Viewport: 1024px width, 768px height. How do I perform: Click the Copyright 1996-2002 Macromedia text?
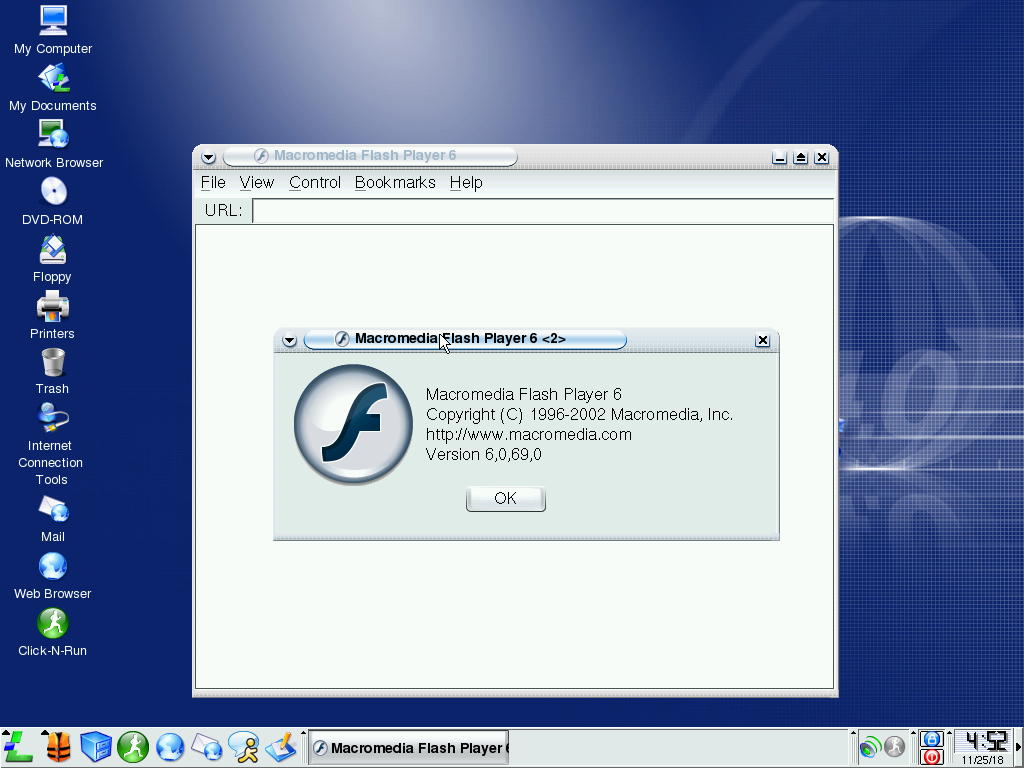point(579,415)
